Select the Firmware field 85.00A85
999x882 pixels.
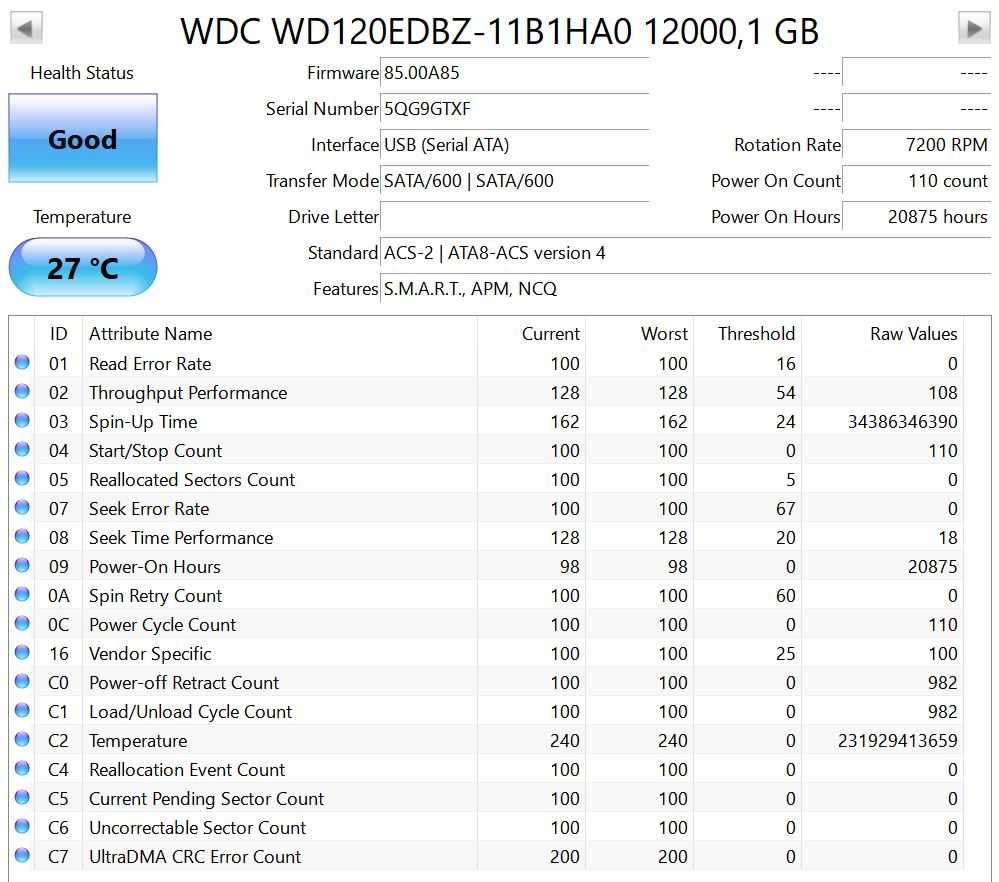(515, 73)
